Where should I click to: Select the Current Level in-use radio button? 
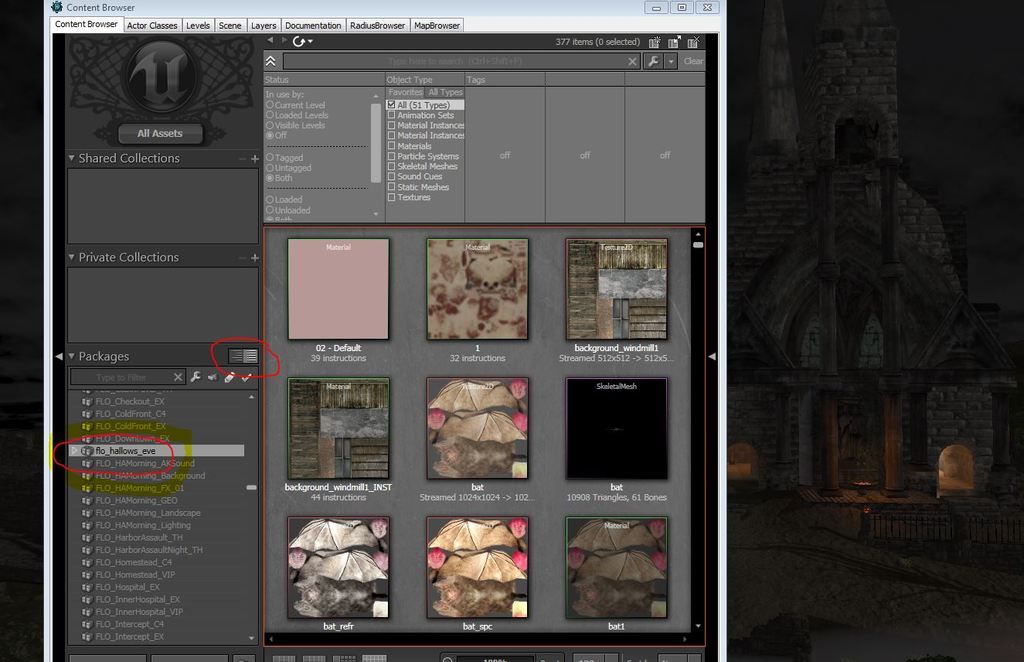pos(270,105)
